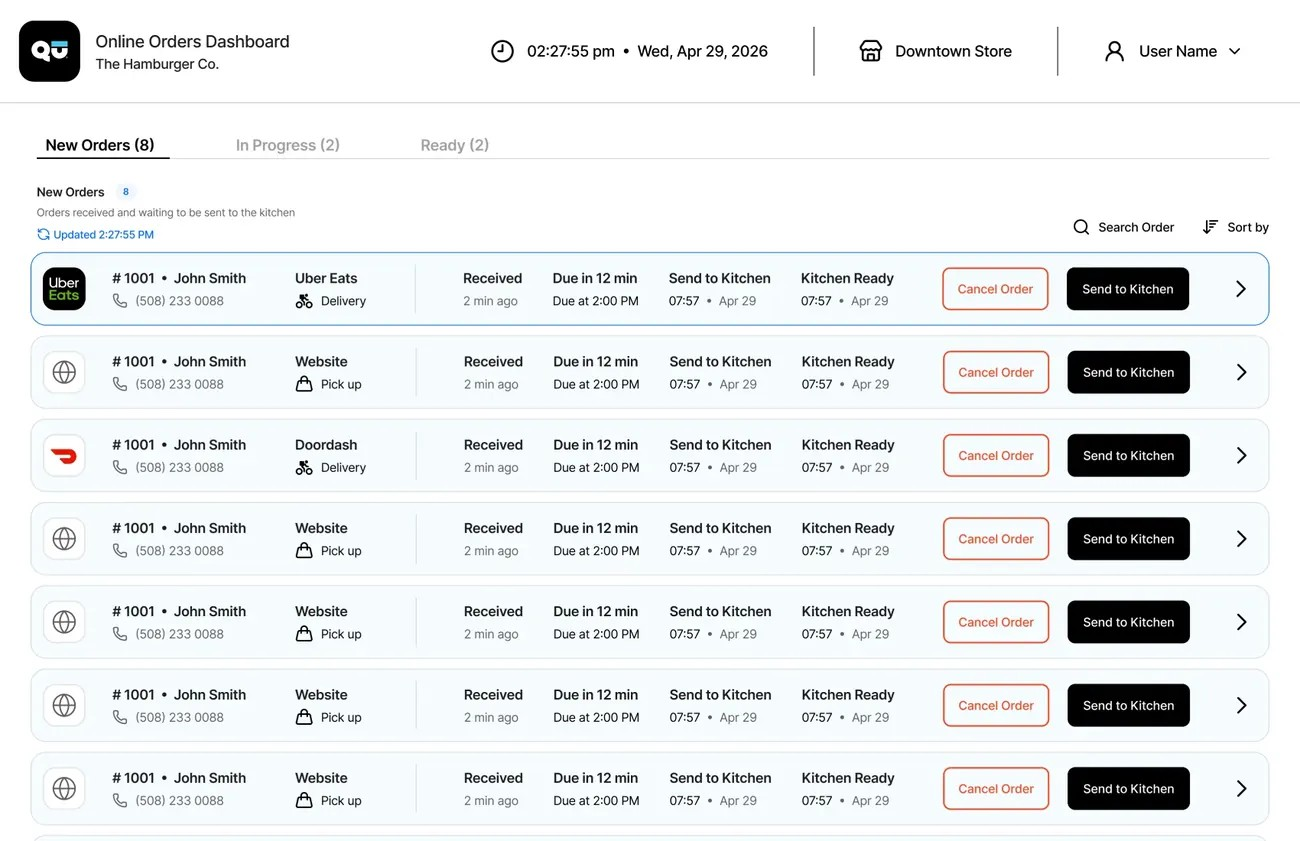This screenshot has height=841, width=1300.
Task: Click the delivery bike icon in the Uber Eats row
Action: (304, 301)
